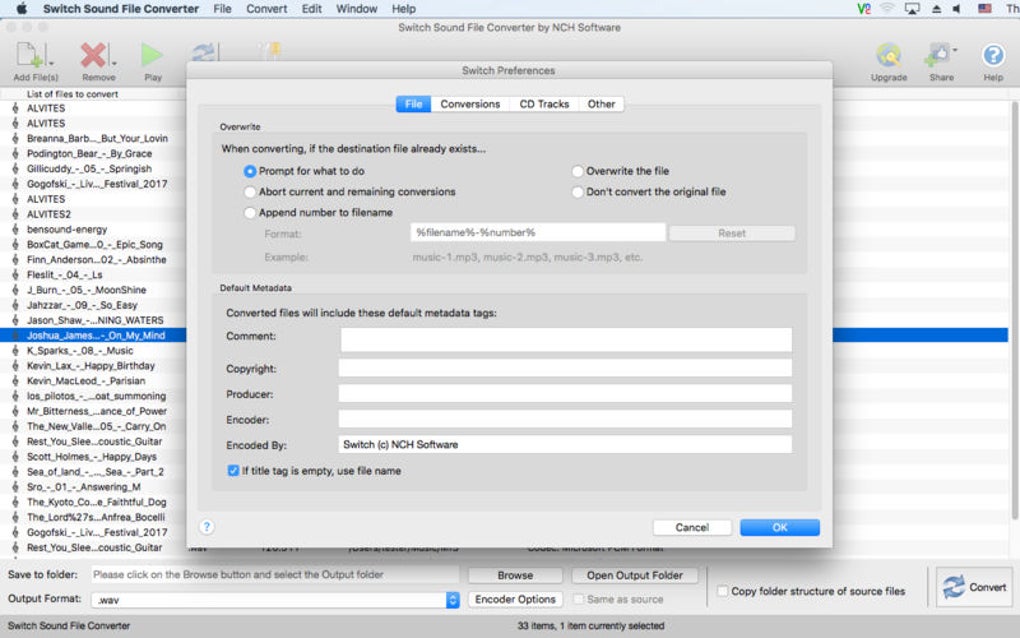Click the US flag input source icon
Viewport: 1020px width, 638px height.
tap(985, 8)
